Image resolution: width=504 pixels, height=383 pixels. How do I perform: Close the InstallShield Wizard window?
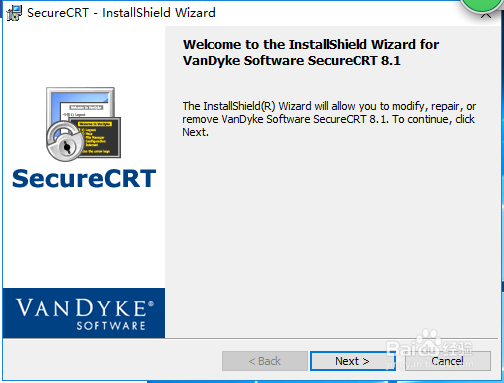click(x=486, y=16)
